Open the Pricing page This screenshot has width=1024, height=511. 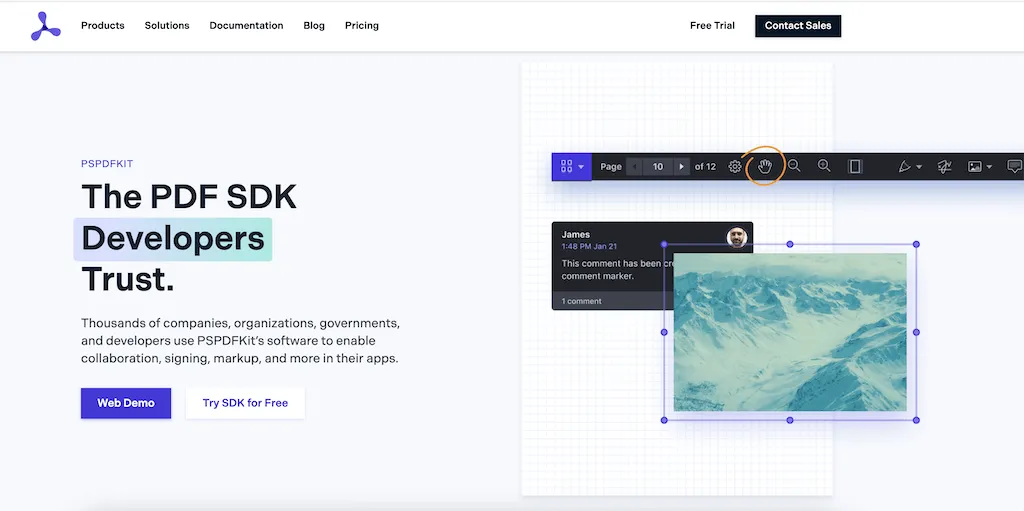point(362,25)
